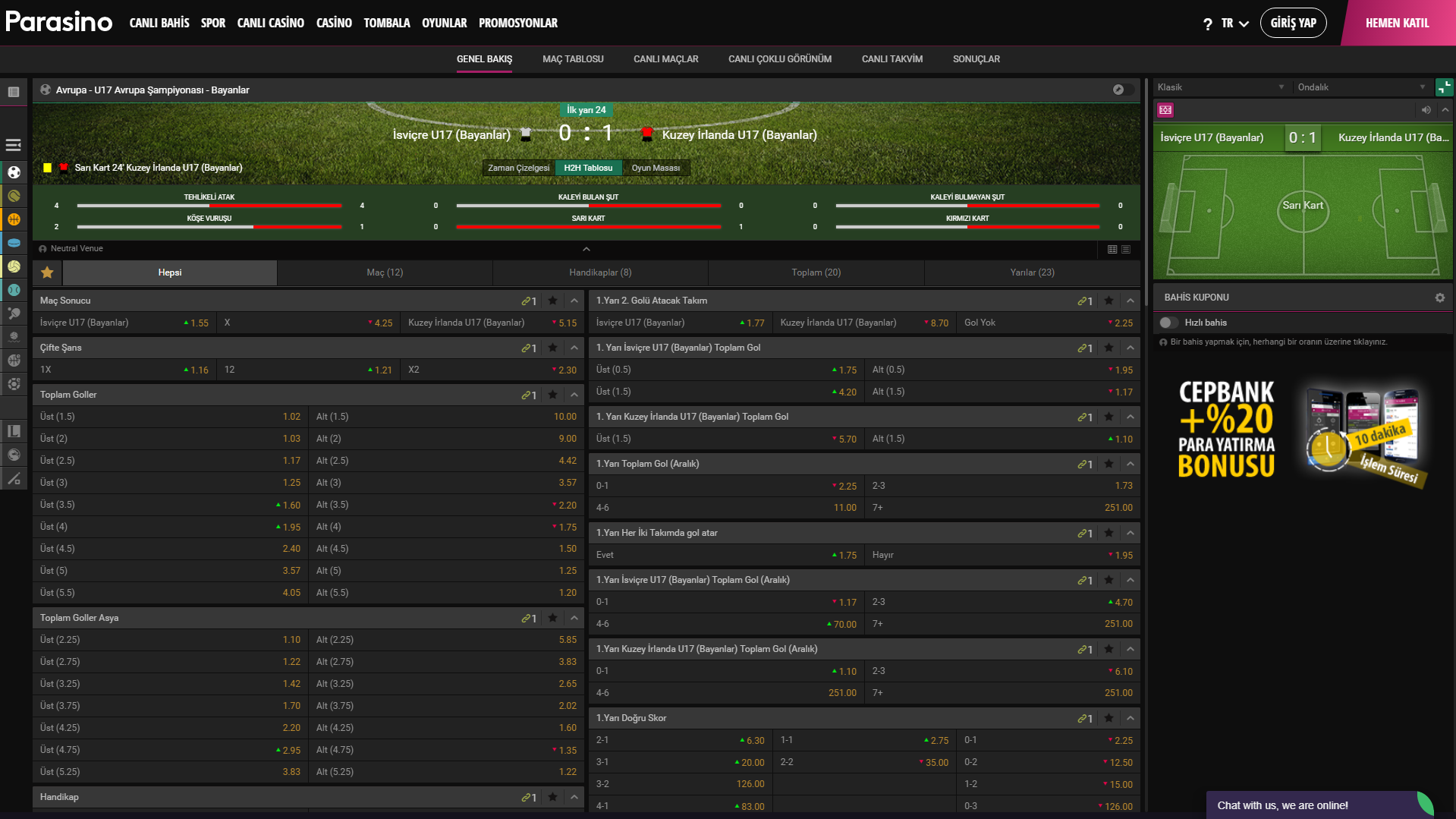
Task: Collapse the Toplam Goller market section
Action: point(574,395)
